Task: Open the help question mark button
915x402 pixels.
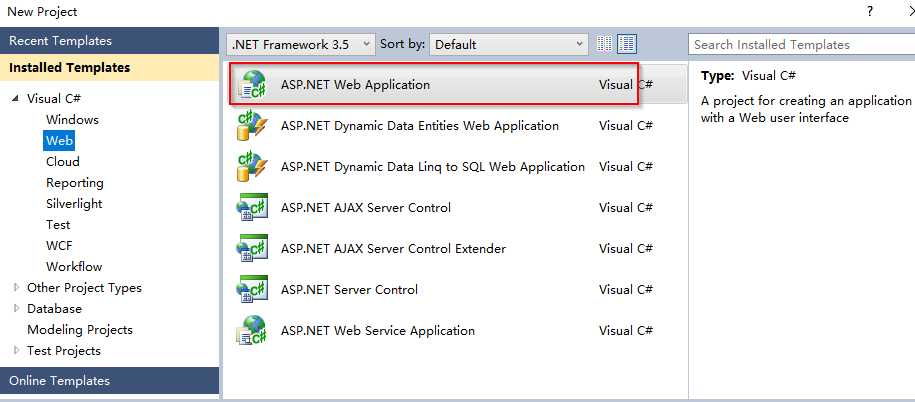Action: click(870, 11)
